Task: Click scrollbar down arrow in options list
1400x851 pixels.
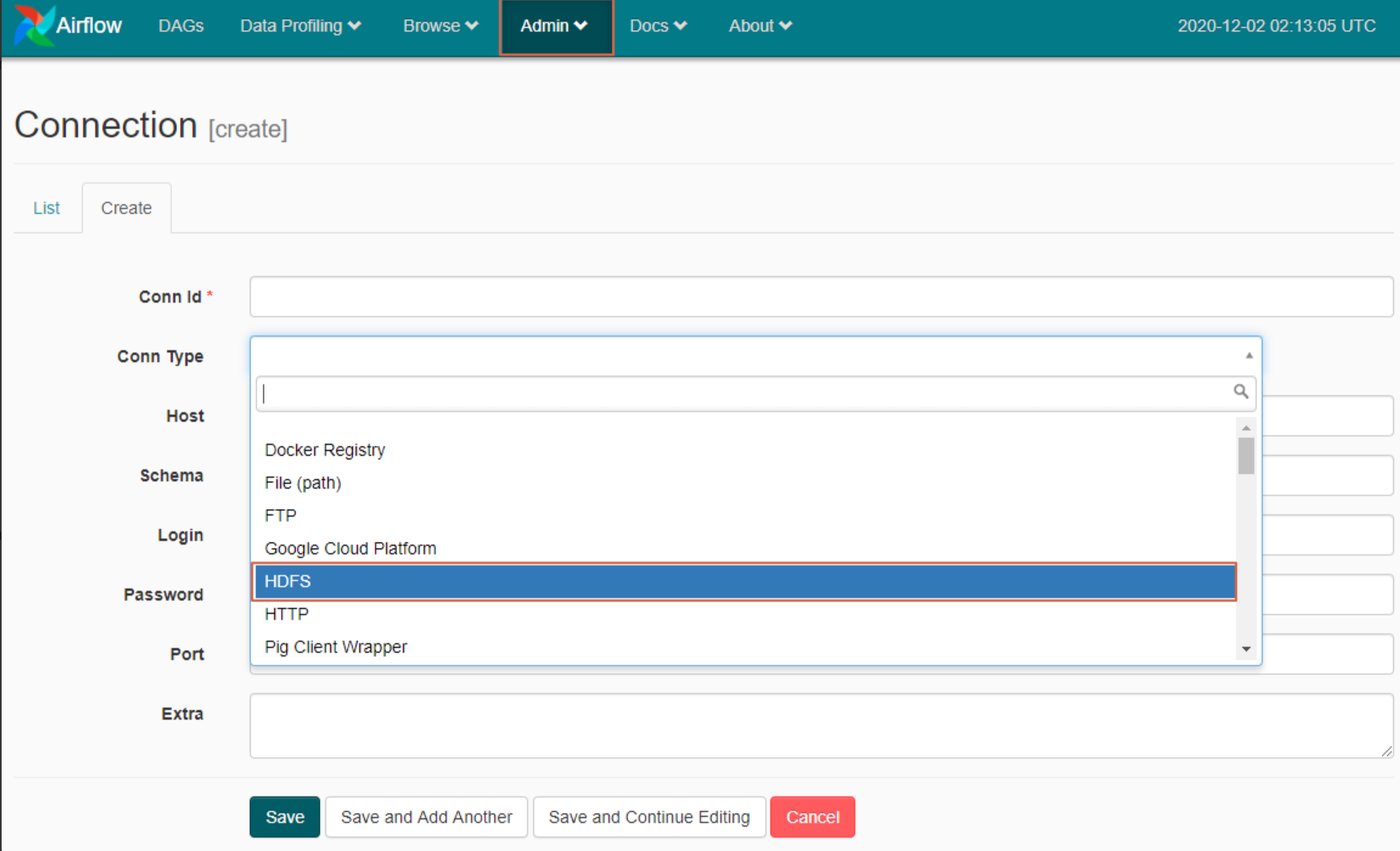Action: pyautogui.click(x=1246, y=649)
